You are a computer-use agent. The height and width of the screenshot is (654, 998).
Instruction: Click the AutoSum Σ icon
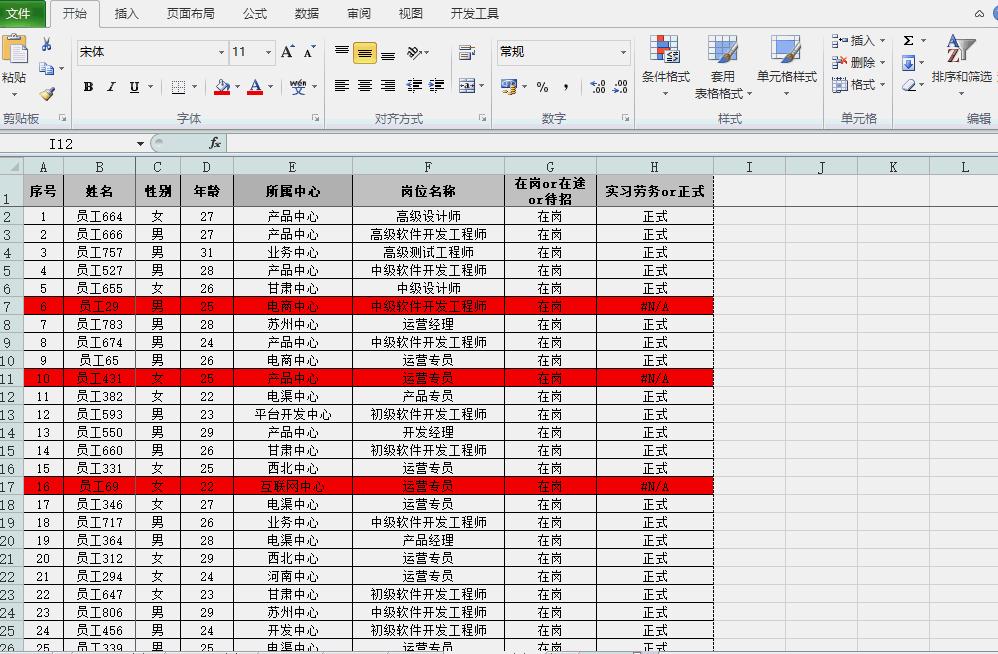coord(908,41)
